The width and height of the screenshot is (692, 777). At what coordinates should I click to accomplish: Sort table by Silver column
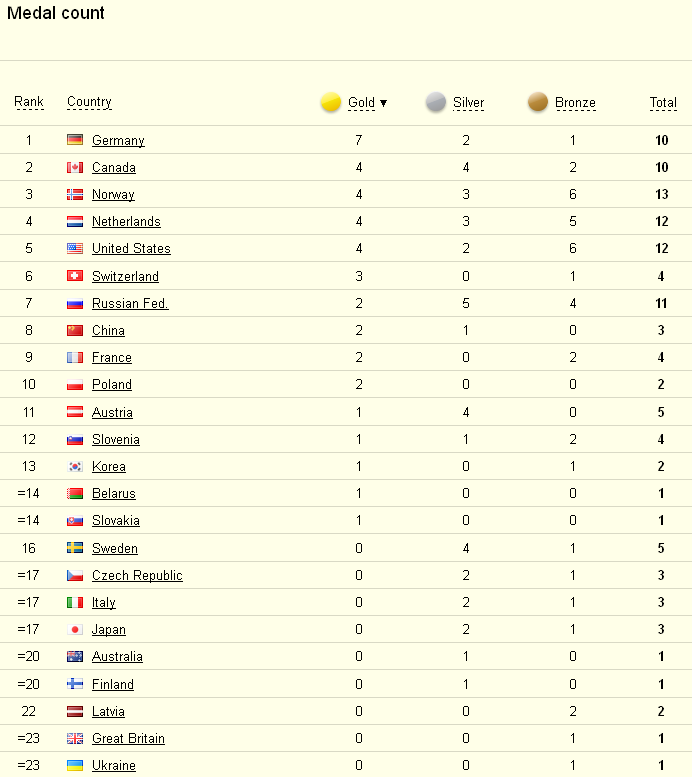468,103
